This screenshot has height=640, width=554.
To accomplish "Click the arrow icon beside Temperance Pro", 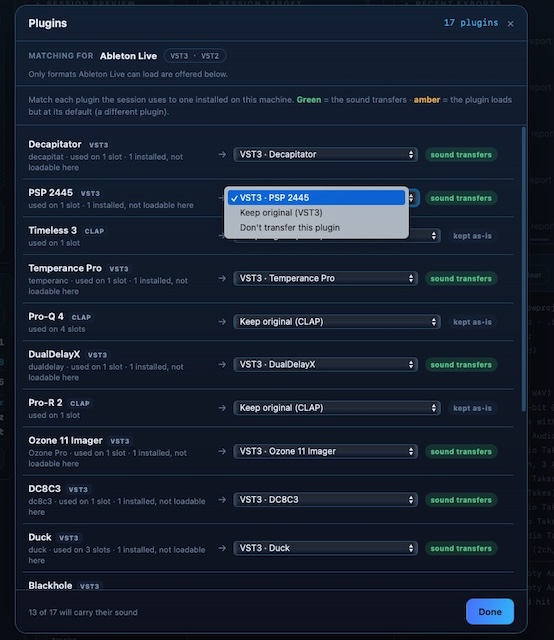I will [x=222, y=278].
